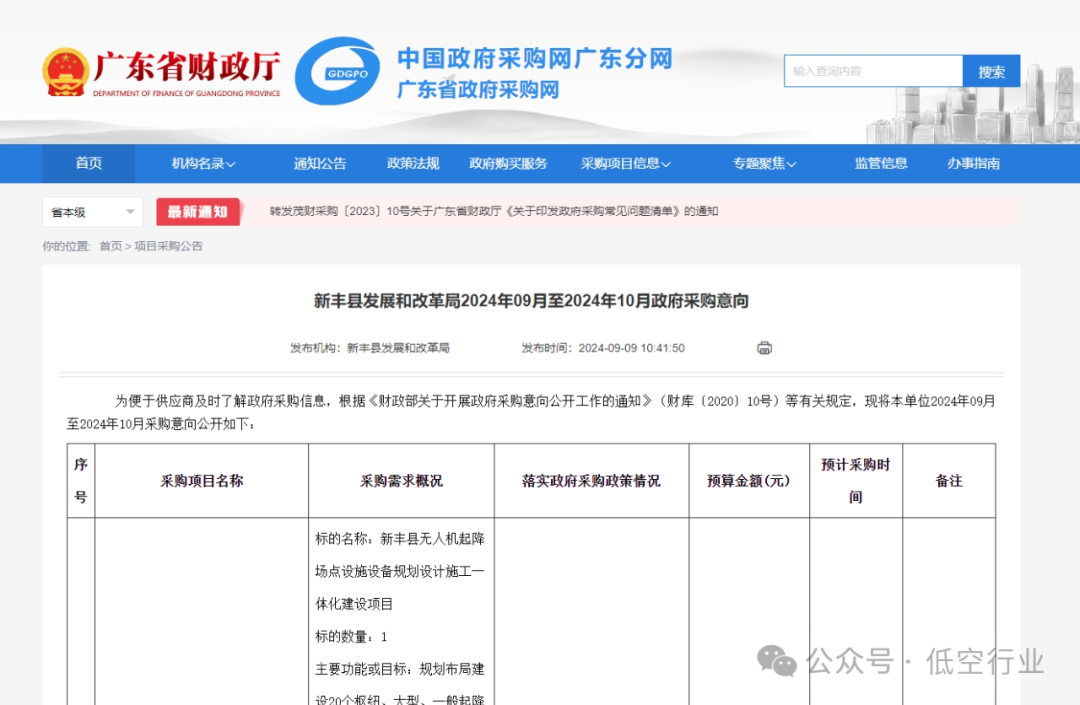The height and width of the screenshot is (705, 1080).
Task: Click the 搜索 search button
Action: [x=991, y=72]
